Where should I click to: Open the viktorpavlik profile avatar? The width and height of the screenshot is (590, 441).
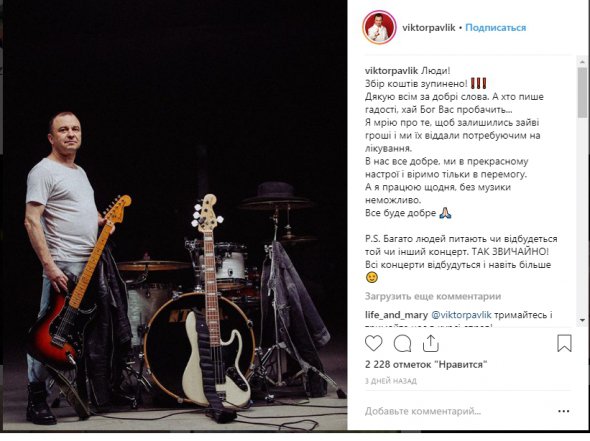[379, 27]
